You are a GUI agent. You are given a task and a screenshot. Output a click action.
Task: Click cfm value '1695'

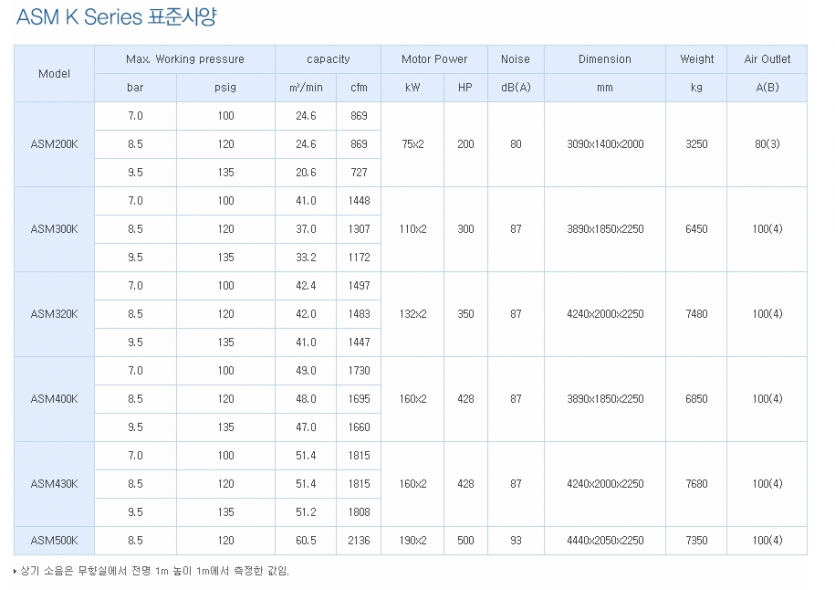click(x=359, y=399)
